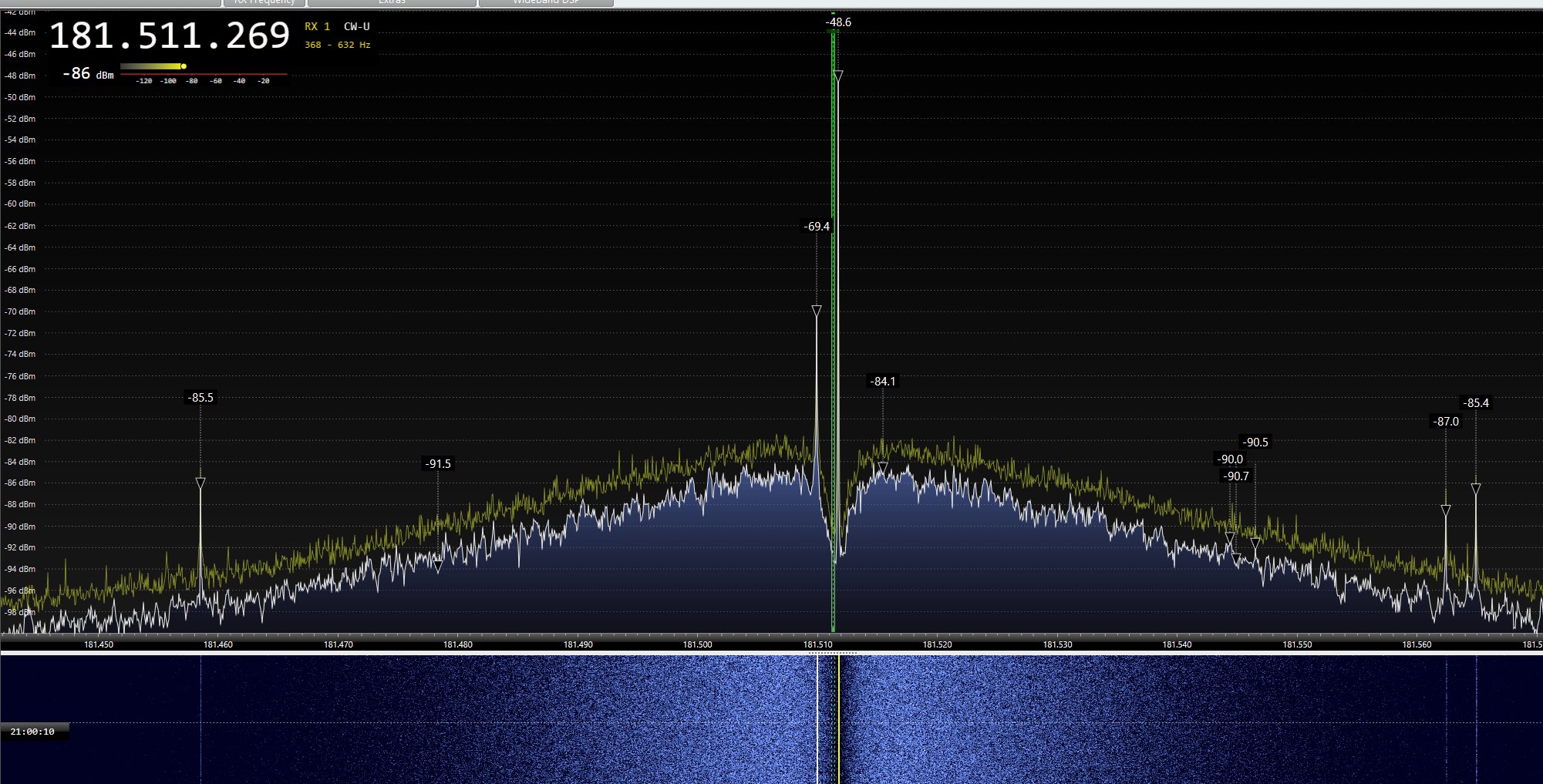
Task: Click the -90 dBm level axis label
Action: point(20,527)
